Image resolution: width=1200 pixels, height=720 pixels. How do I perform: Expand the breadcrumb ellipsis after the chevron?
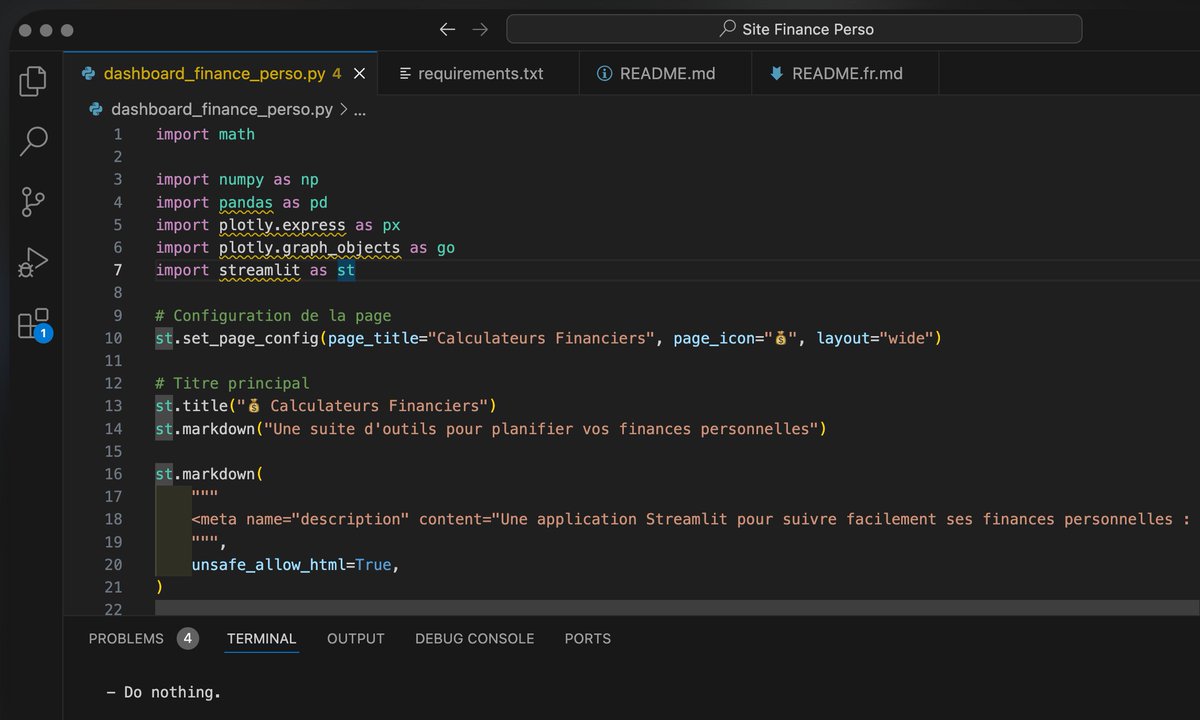pyautogui.click(x=360, y=110)
